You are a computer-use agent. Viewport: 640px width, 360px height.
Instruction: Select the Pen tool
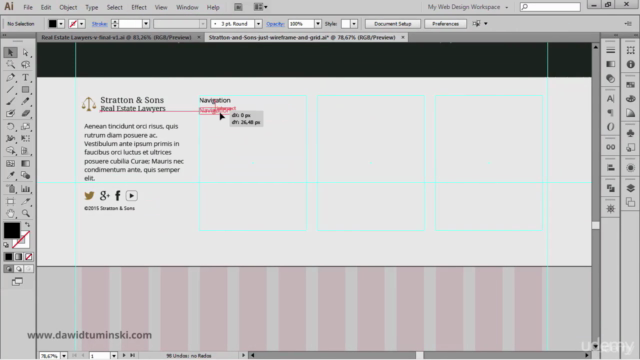click(11, 77)
